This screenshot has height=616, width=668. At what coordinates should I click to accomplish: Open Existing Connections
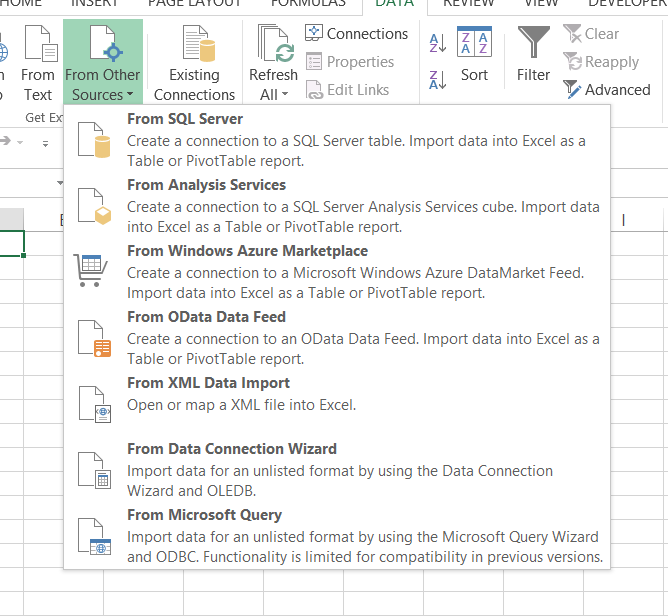(194, 62)
